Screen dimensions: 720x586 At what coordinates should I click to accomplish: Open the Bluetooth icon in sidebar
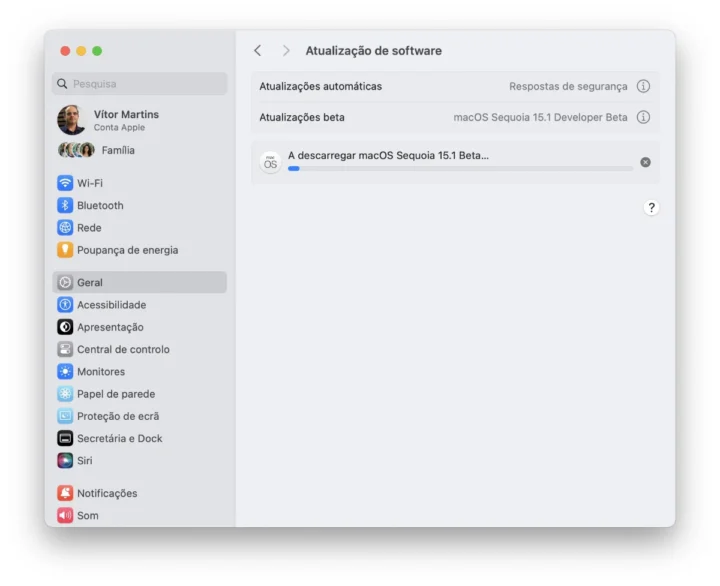(65, 205)
